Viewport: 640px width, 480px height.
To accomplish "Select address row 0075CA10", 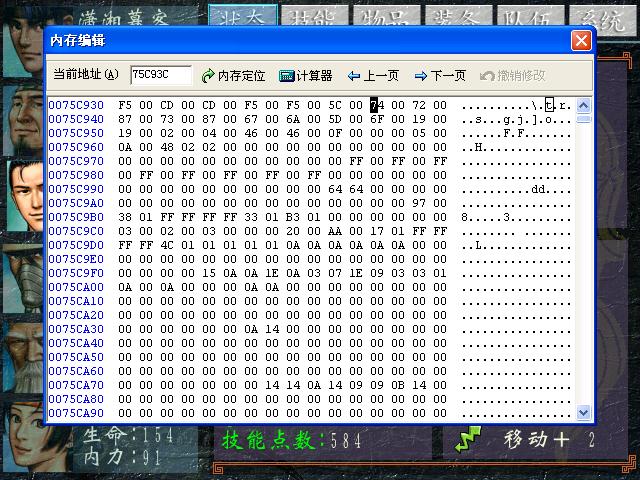I will coord(76,301).
